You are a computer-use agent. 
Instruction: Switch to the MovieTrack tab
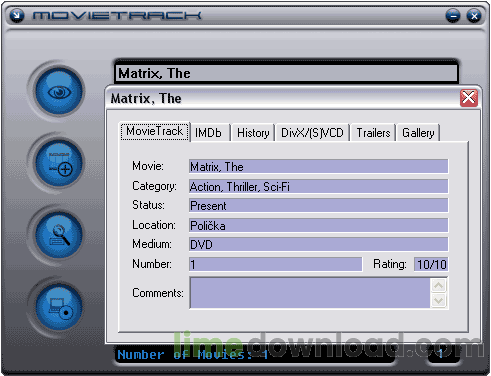(x=155, y=131)
